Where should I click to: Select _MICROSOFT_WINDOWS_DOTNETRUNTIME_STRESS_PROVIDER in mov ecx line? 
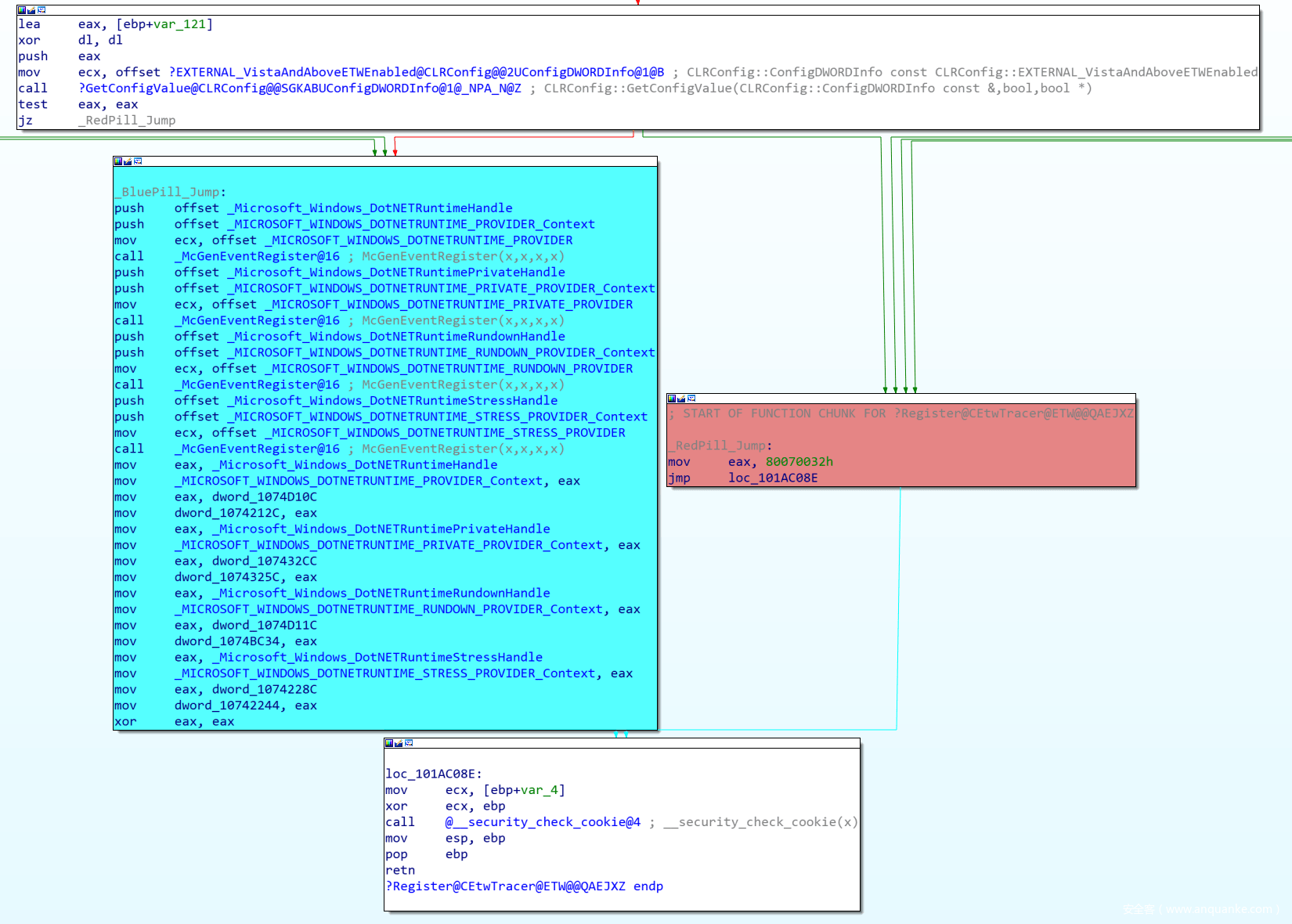(x=445, y=433)
